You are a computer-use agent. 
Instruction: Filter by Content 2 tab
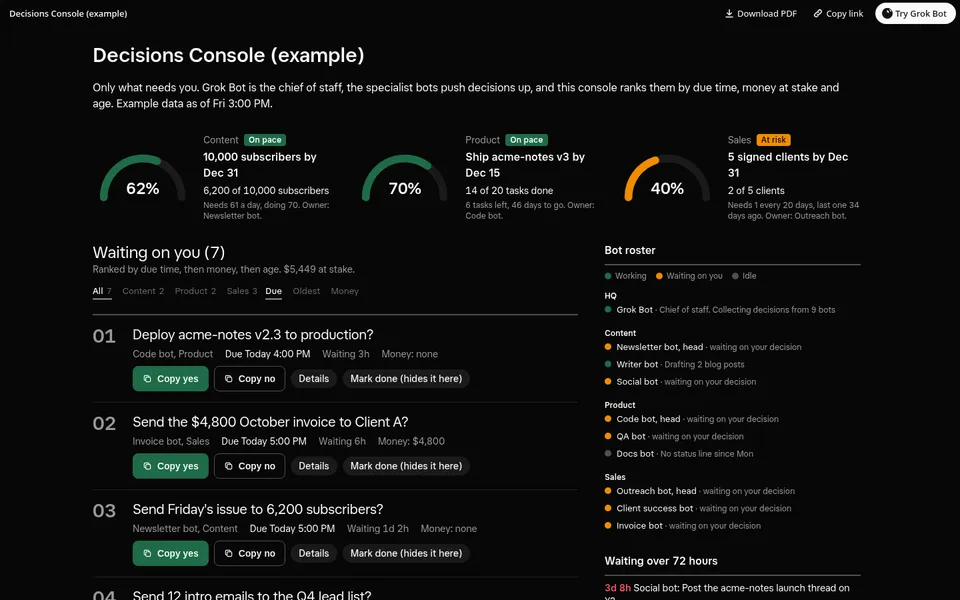143,291
